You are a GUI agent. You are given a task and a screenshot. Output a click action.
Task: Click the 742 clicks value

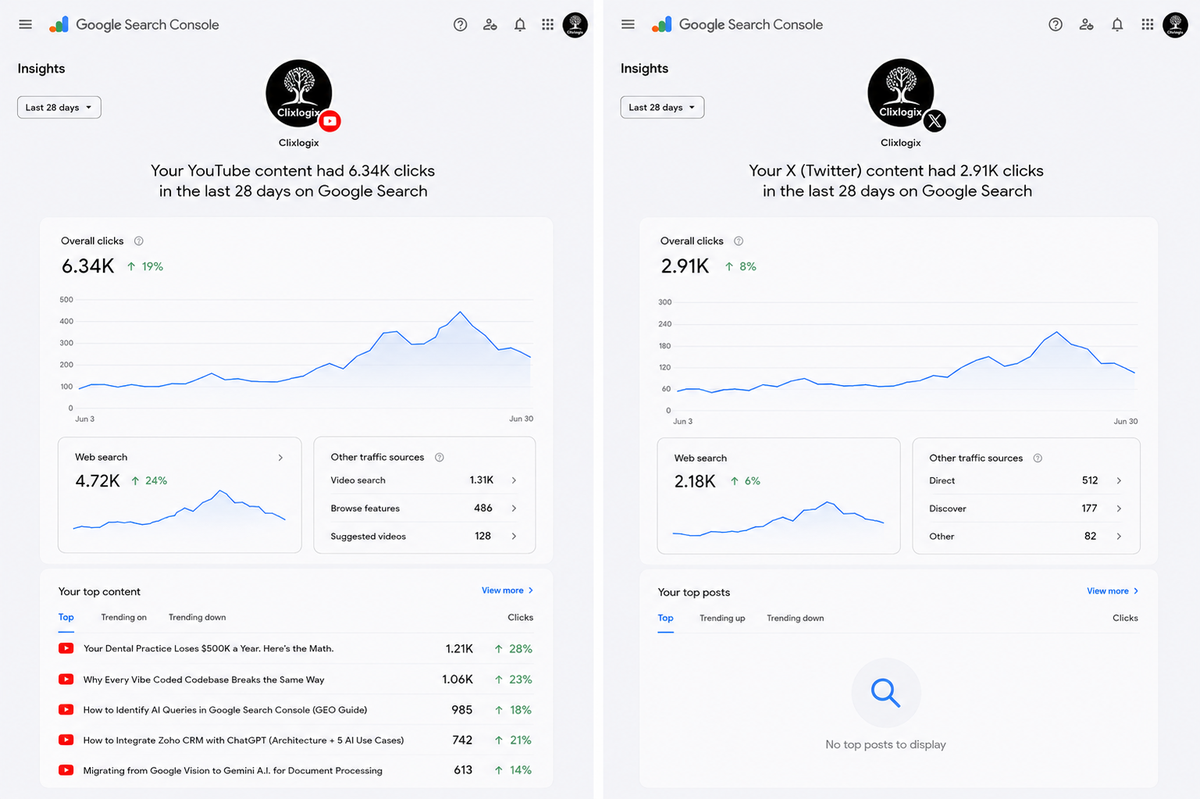(462, 740)
